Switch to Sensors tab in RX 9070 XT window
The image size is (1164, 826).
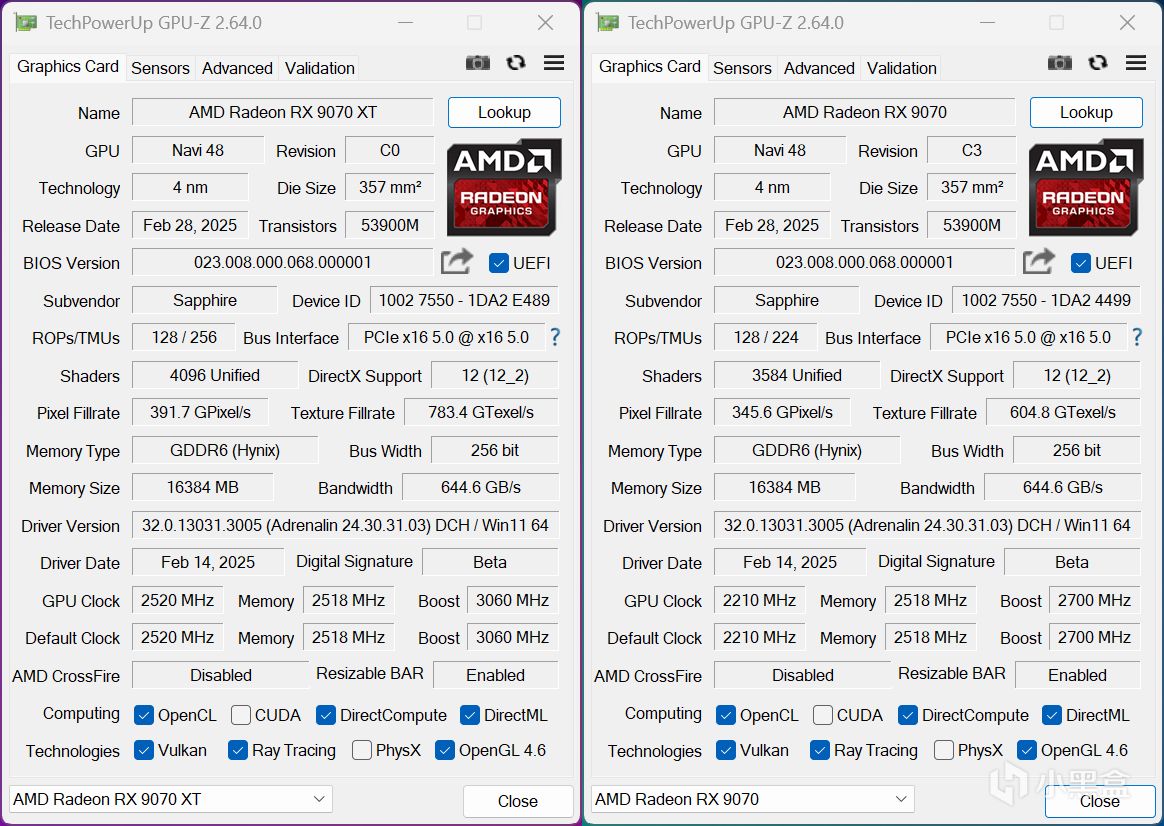160,68
